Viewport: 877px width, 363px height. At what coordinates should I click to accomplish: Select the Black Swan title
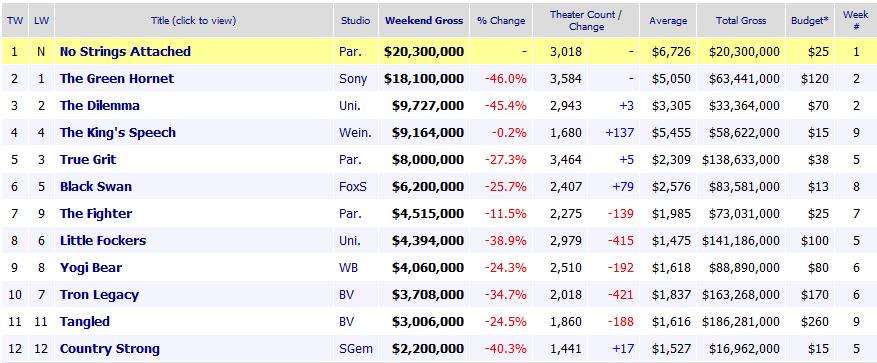pos(96,186)
